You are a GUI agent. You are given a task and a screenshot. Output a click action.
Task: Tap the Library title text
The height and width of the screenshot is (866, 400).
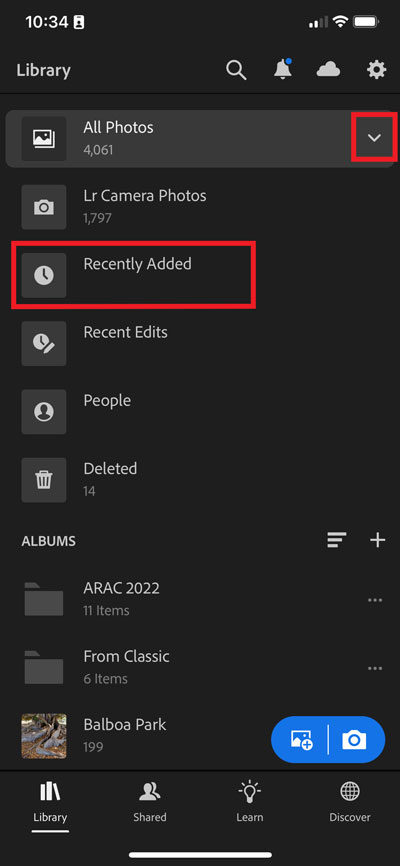(x=44, y=71)
